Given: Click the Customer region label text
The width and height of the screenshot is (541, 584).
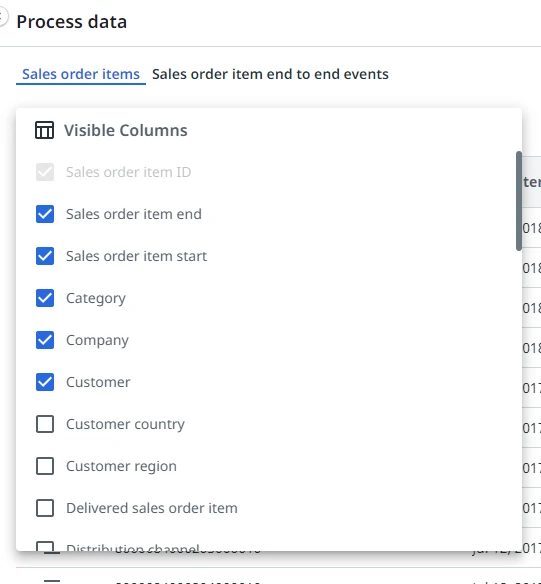Looking at the screenshot, I should (x=121, y=466).
